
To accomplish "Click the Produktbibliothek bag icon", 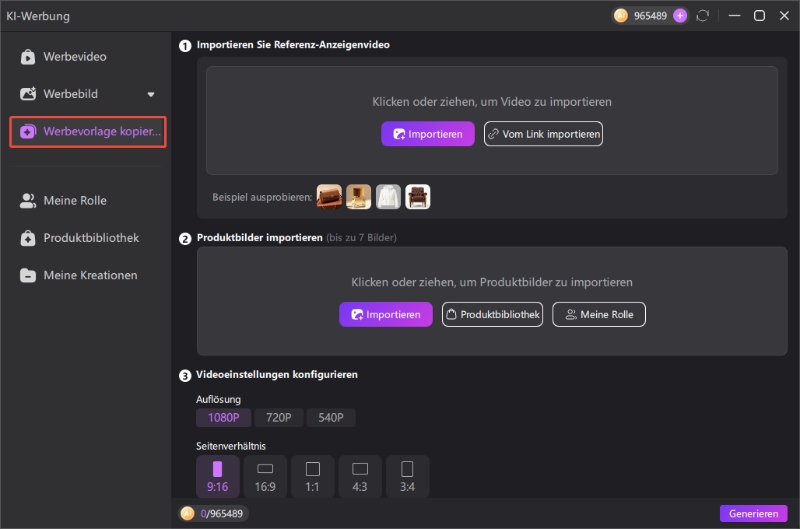I will point(28,238).
